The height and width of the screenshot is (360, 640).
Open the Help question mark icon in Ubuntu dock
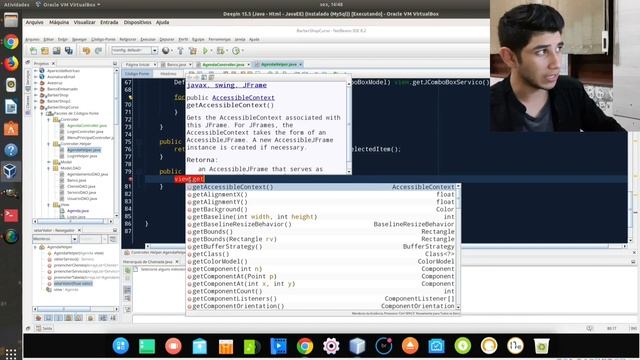point(11,150)
